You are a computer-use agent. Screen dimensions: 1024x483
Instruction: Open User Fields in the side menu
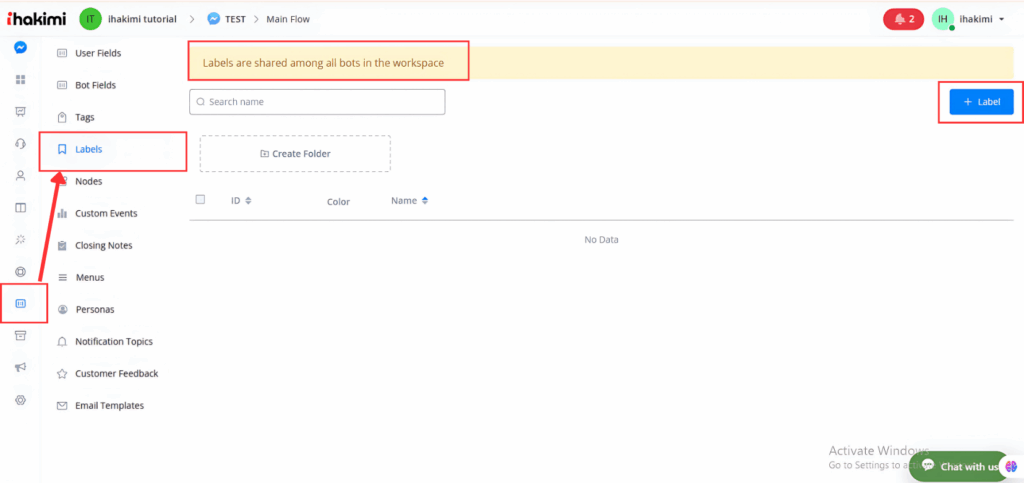click(x=98, y=53)
